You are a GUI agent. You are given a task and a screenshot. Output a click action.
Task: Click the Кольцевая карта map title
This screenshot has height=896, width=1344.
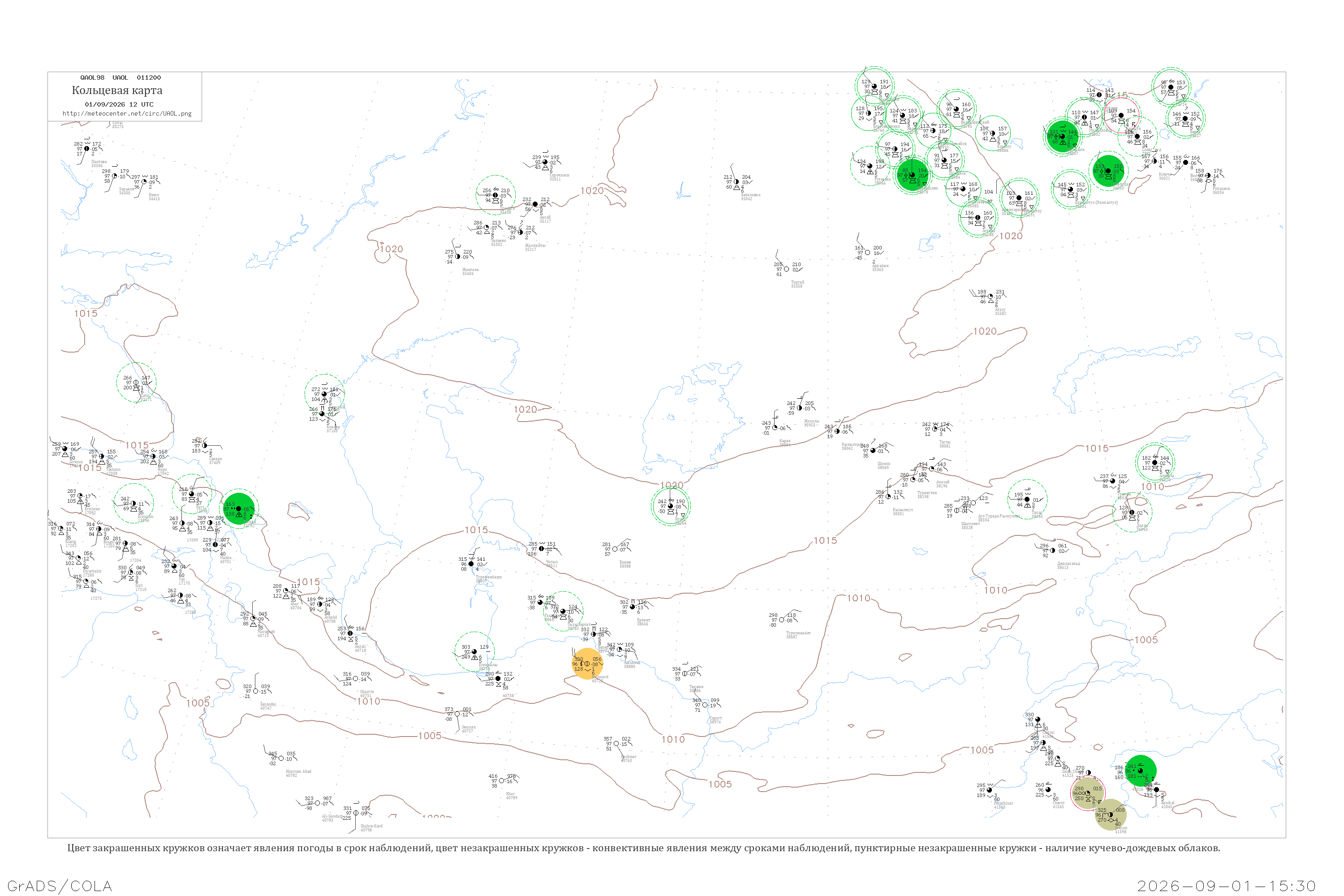(x=117, y=90)
